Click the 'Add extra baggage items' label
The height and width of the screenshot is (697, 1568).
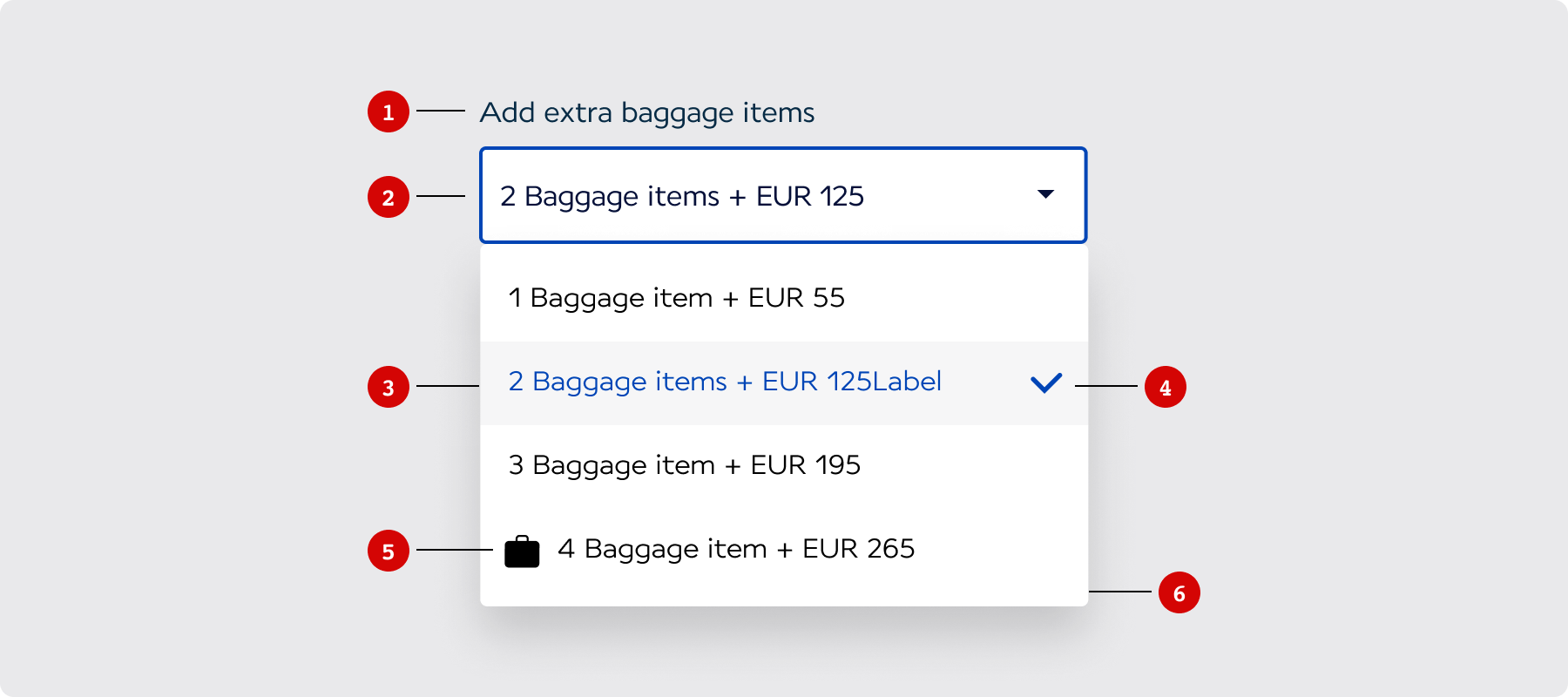647,112
